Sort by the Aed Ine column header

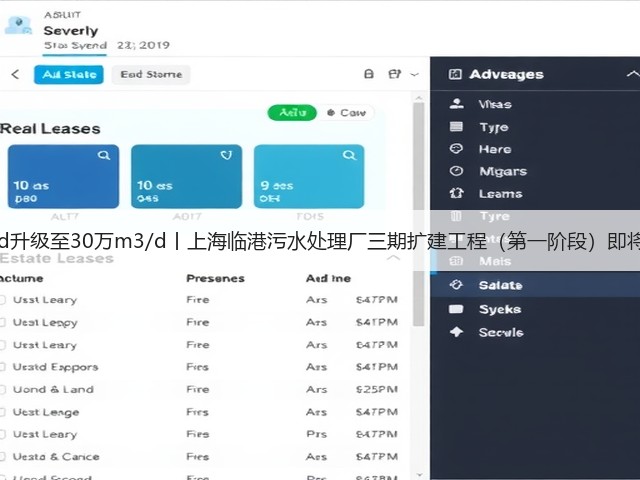pyautogui.click(x=328, y=278)
